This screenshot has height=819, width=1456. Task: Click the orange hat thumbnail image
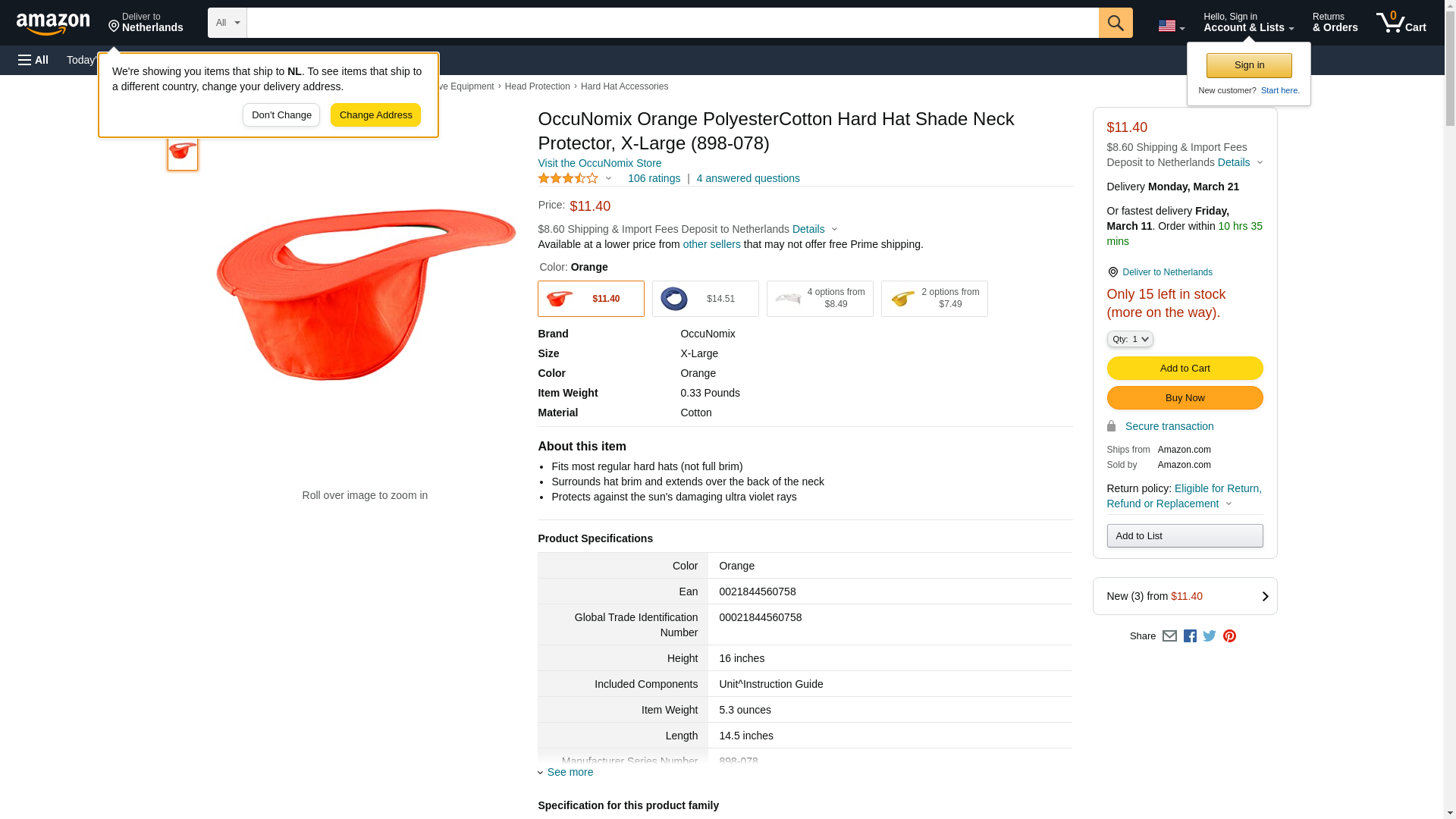[x=183, y=152]
